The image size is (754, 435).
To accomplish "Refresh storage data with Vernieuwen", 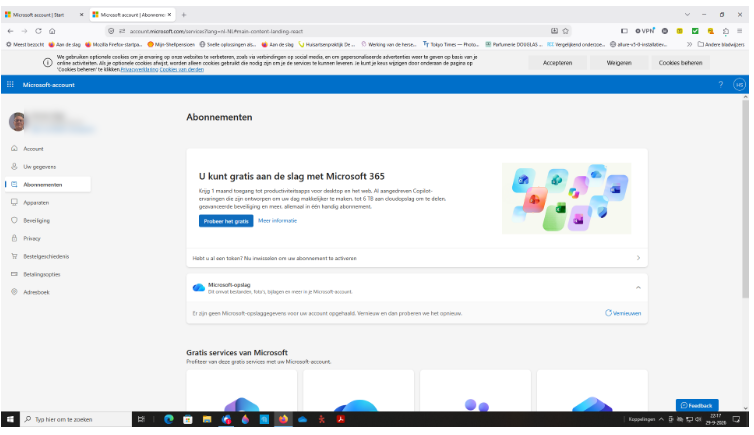I will 623,313.
